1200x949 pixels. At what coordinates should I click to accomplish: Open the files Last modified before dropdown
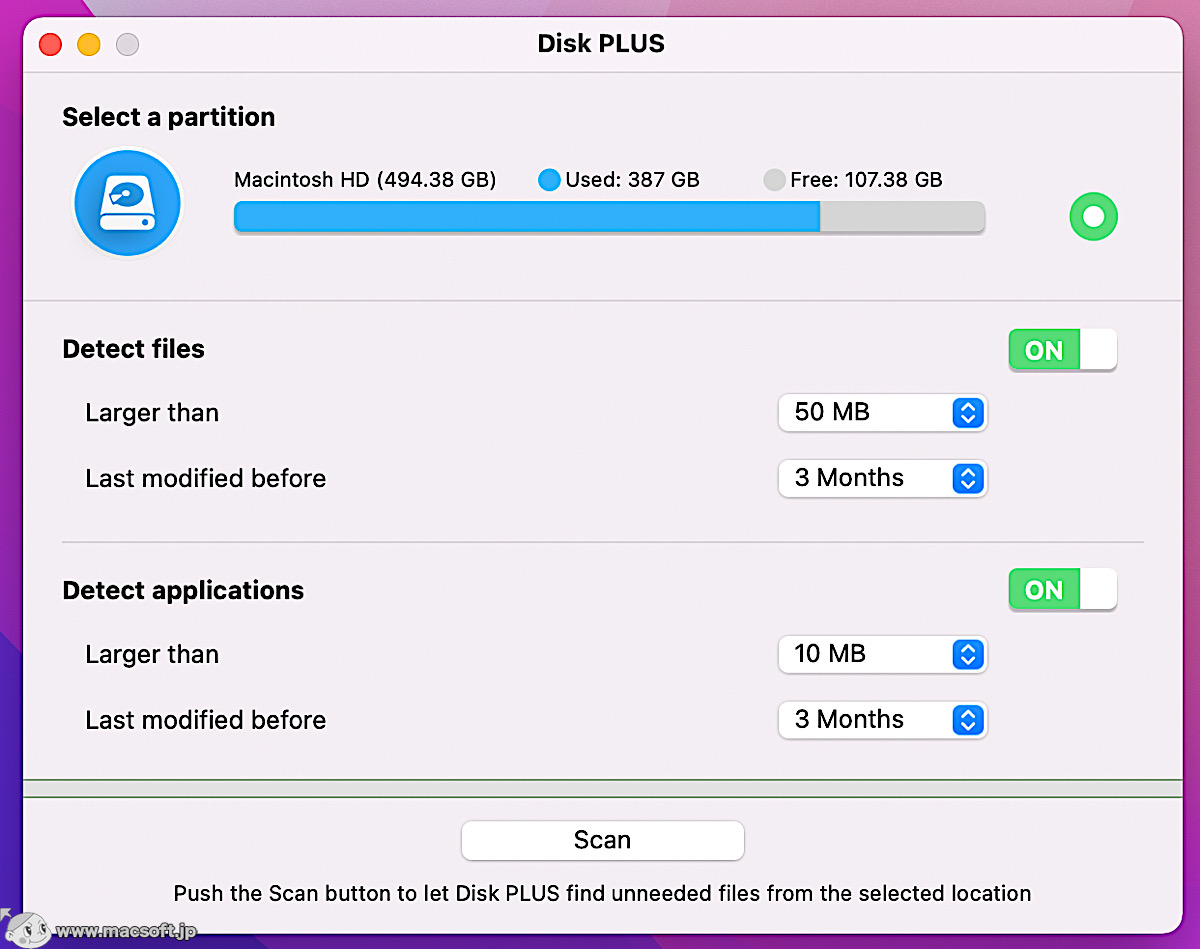coord(870,478)
